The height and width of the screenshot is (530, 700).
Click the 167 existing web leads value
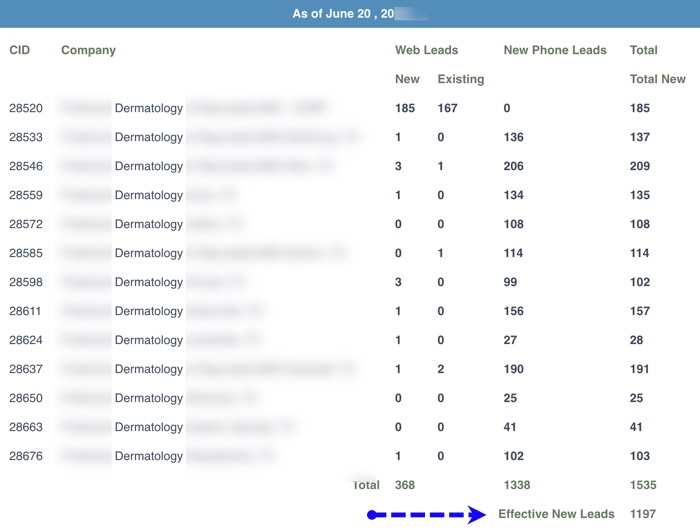(447, 108)
